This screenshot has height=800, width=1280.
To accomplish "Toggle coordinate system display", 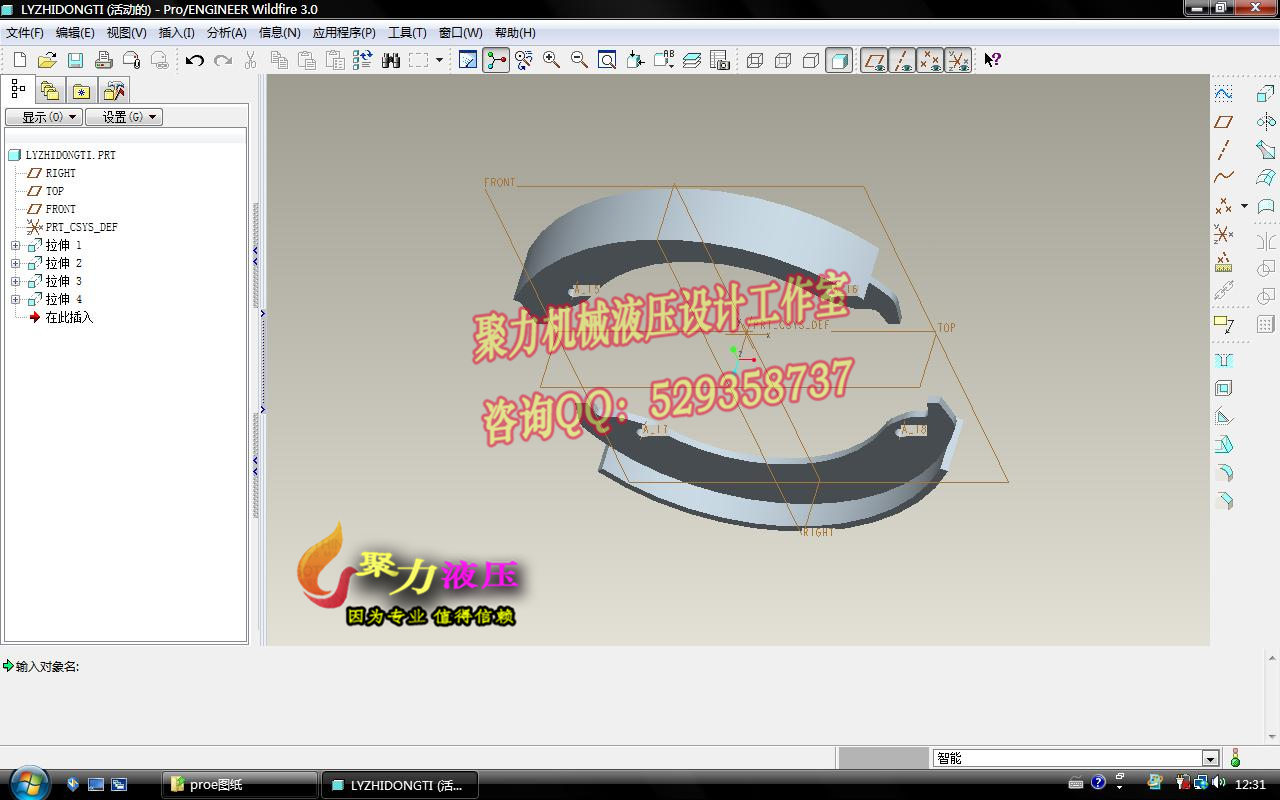I will tap(958, 60).
